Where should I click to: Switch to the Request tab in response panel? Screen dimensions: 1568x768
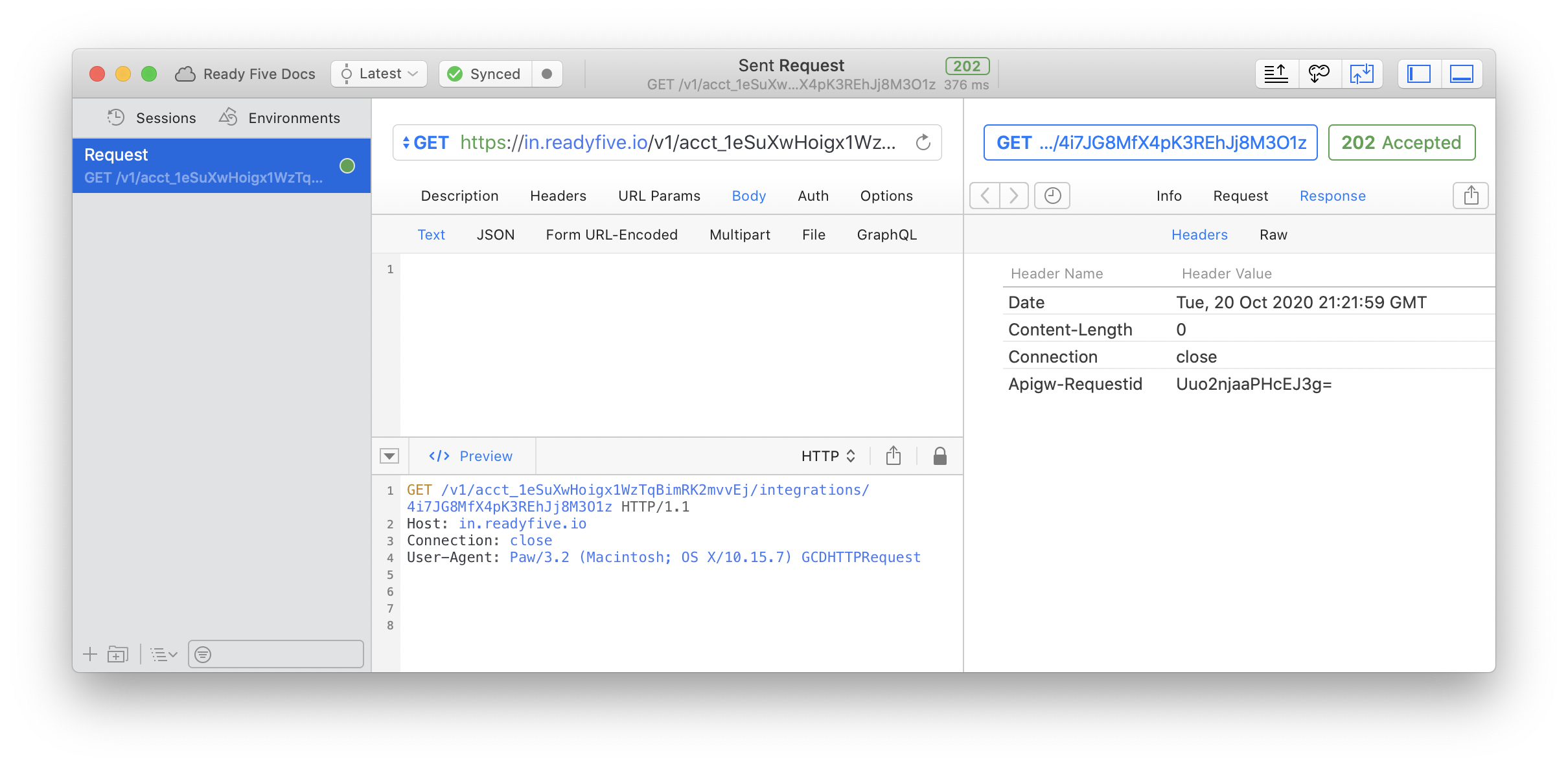click(x=1242, y=196)
